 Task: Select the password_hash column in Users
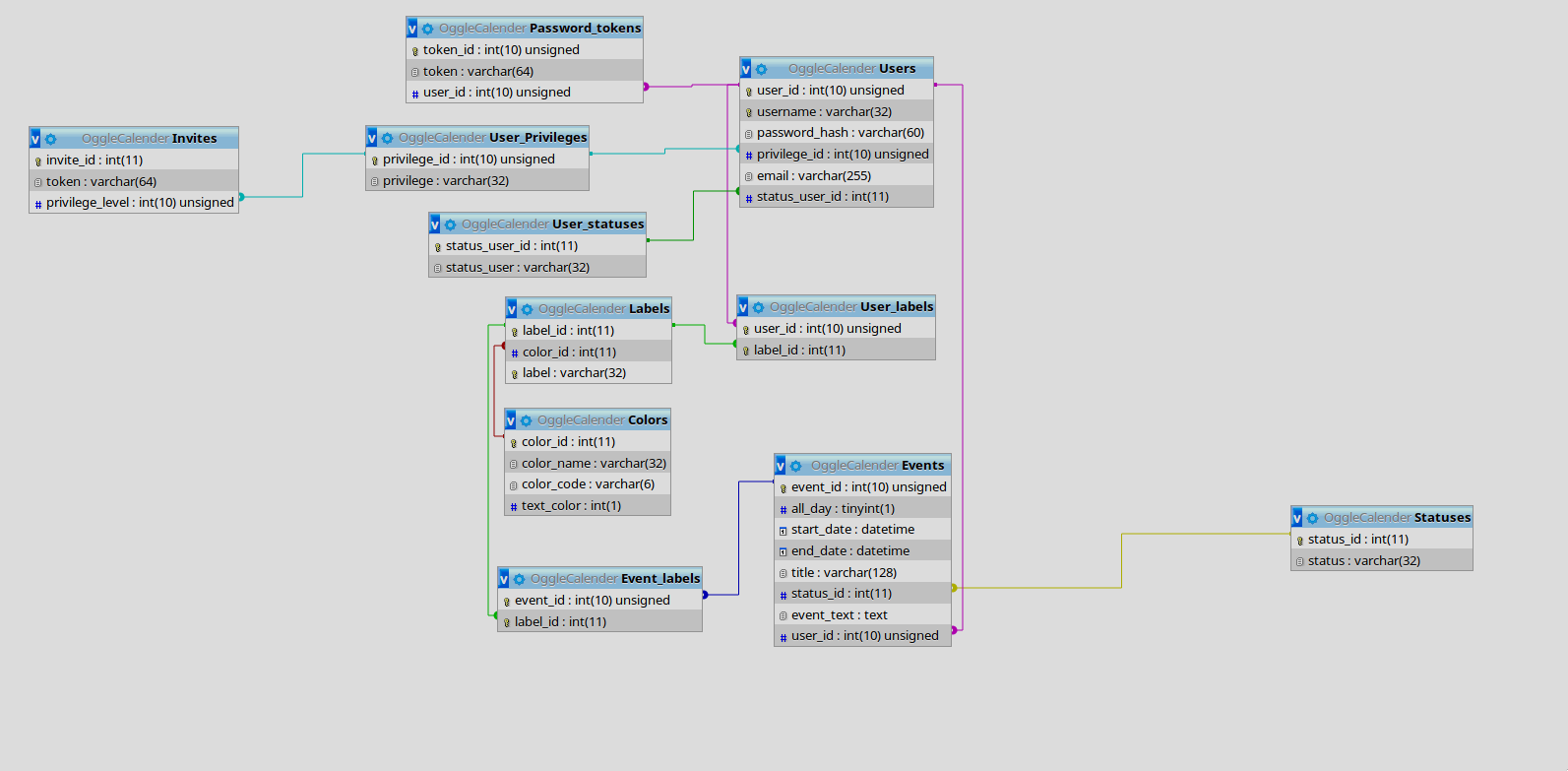pyautogui.click(x=840, y=133)
